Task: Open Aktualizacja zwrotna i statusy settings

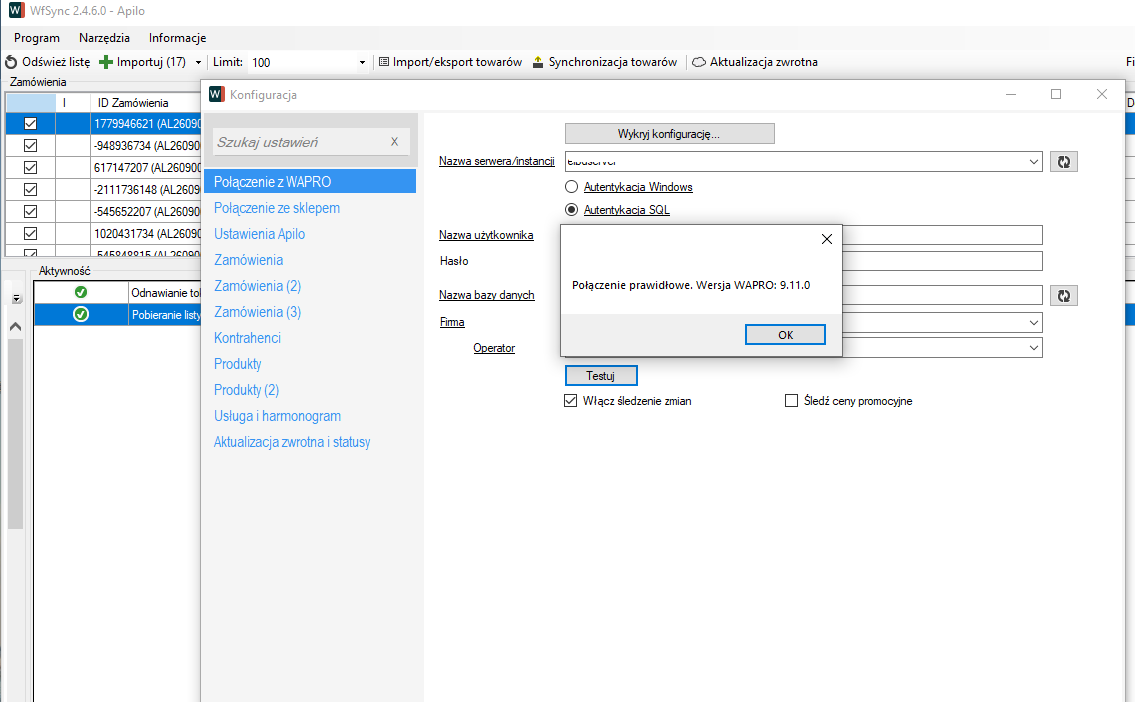Action: point(292,442)
